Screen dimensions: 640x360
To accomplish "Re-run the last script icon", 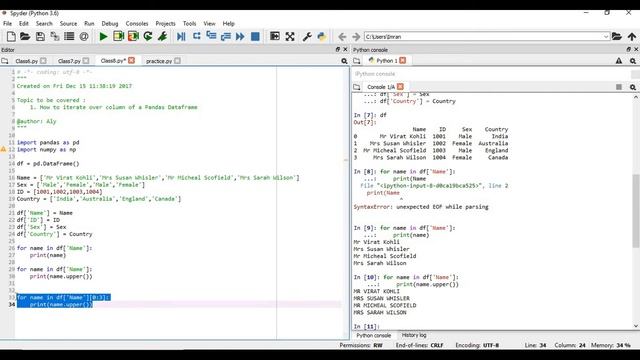I will coord(148,36).
